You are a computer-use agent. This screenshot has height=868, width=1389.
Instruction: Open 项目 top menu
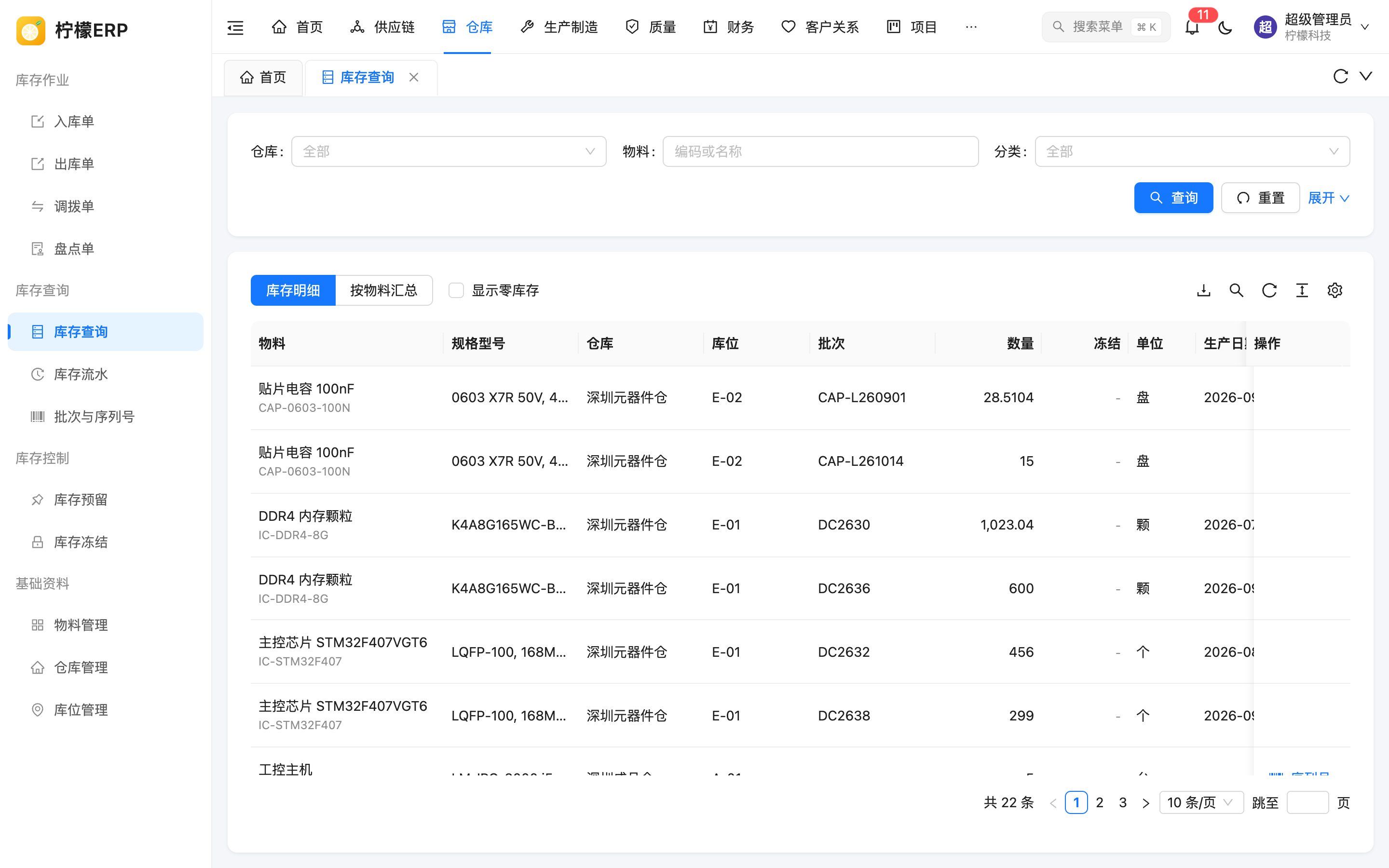(x=912, y=27)
